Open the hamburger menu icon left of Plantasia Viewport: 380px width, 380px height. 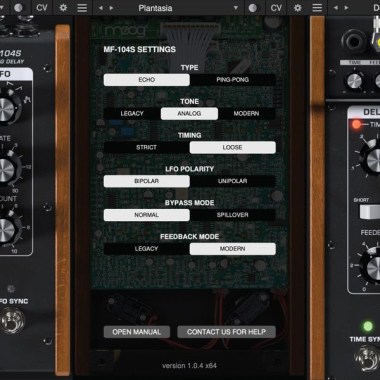(82, 8)
